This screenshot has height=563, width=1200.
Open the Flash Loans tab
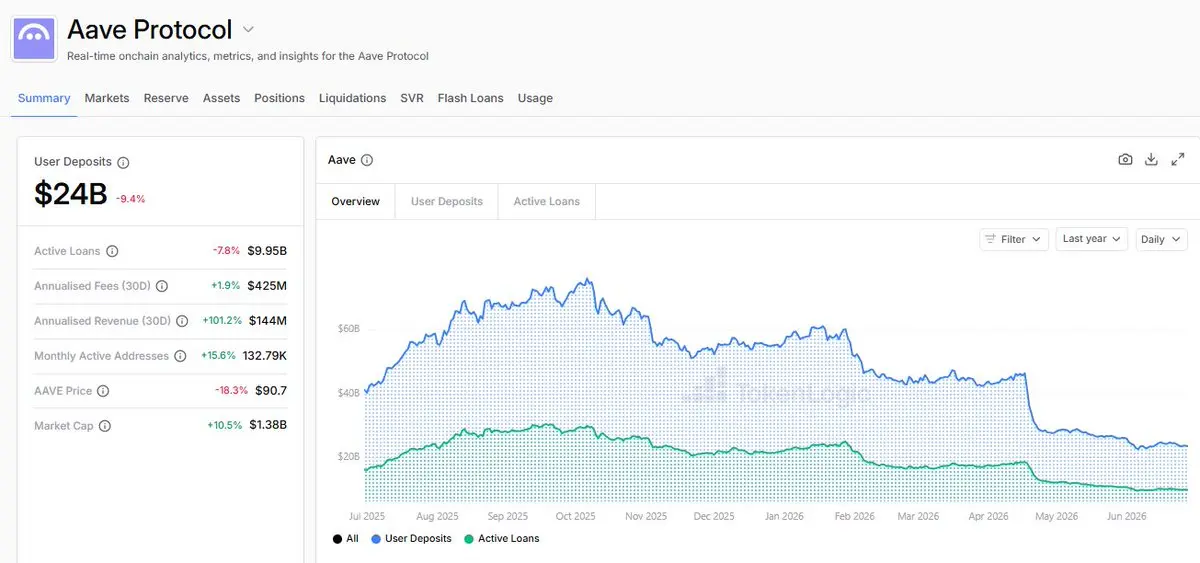click(470, 98)
